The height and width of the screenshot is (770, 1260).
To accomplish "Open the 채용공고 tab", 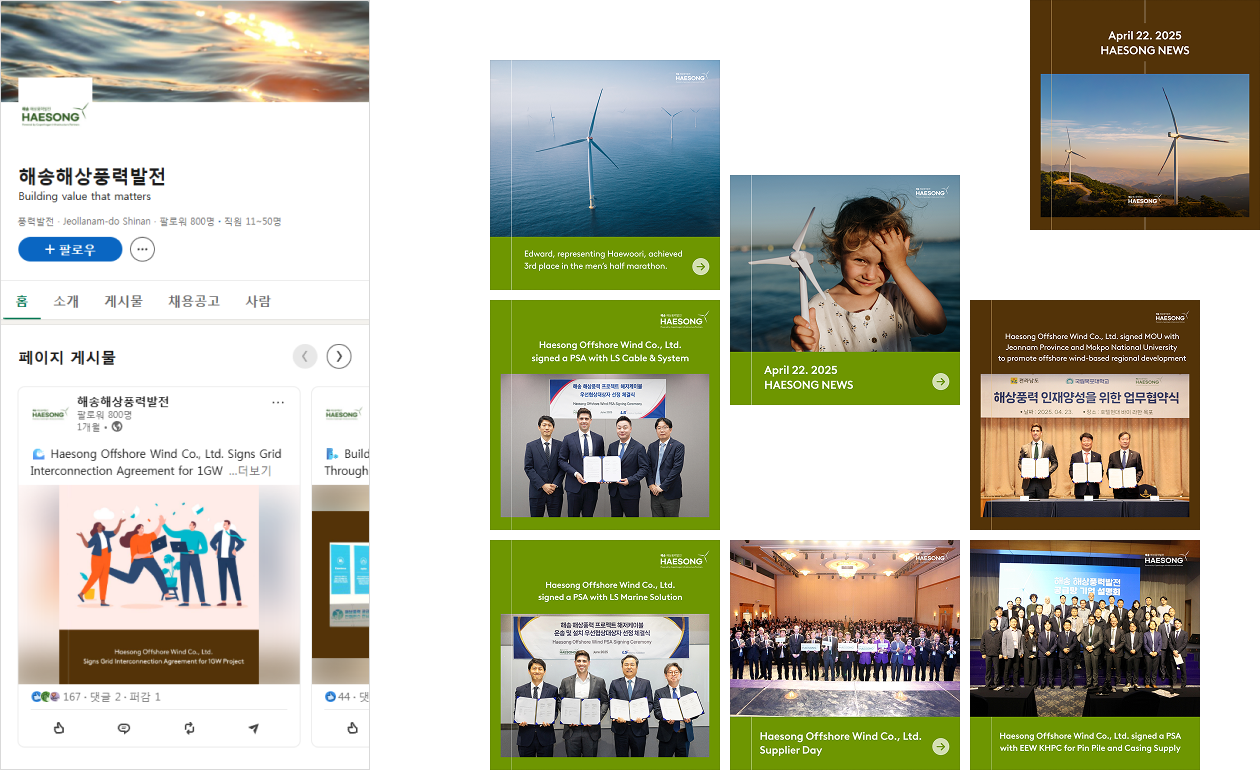I will pos(192,301).
